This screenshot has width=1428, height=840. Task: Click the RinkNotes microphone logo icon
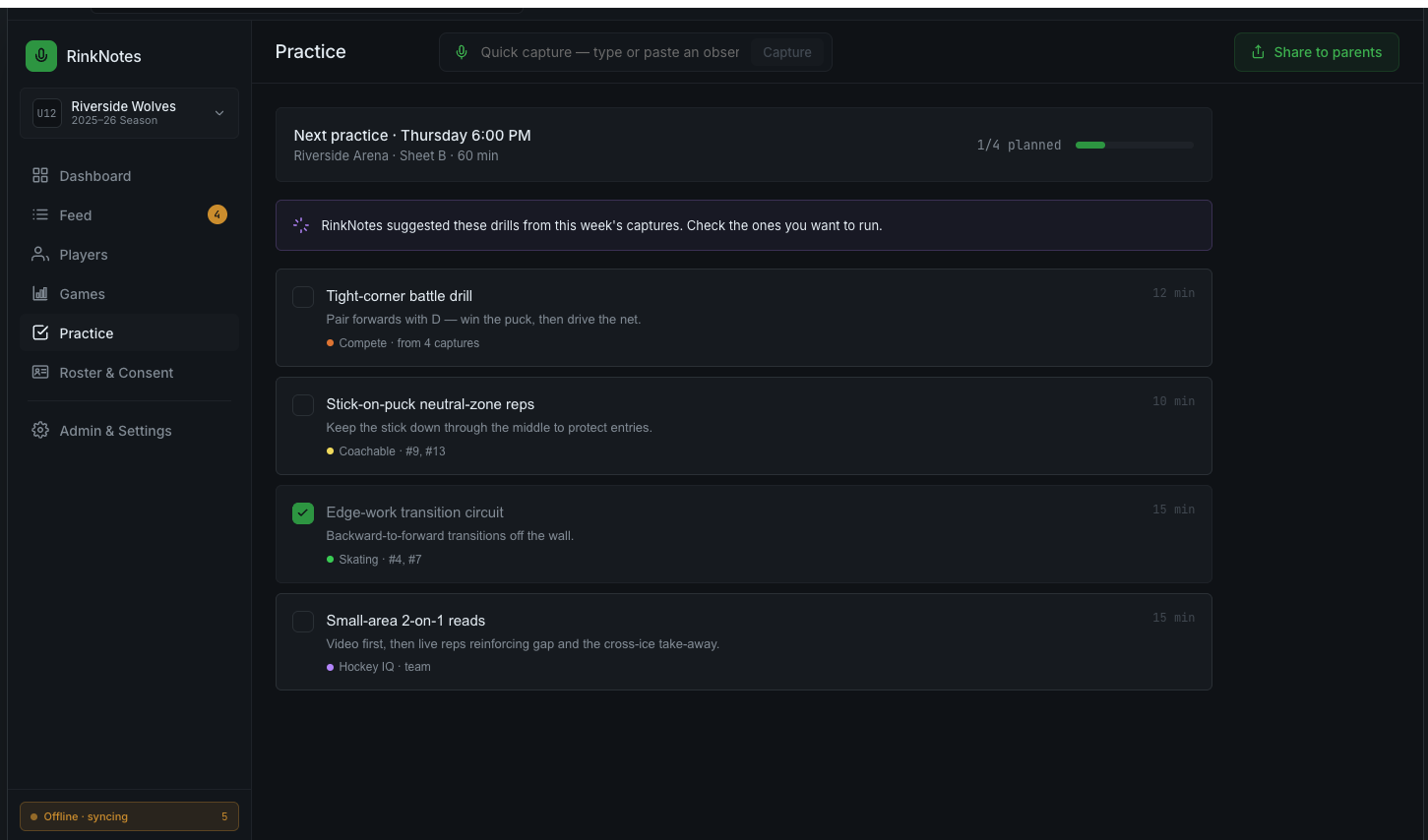pos(41,56)
